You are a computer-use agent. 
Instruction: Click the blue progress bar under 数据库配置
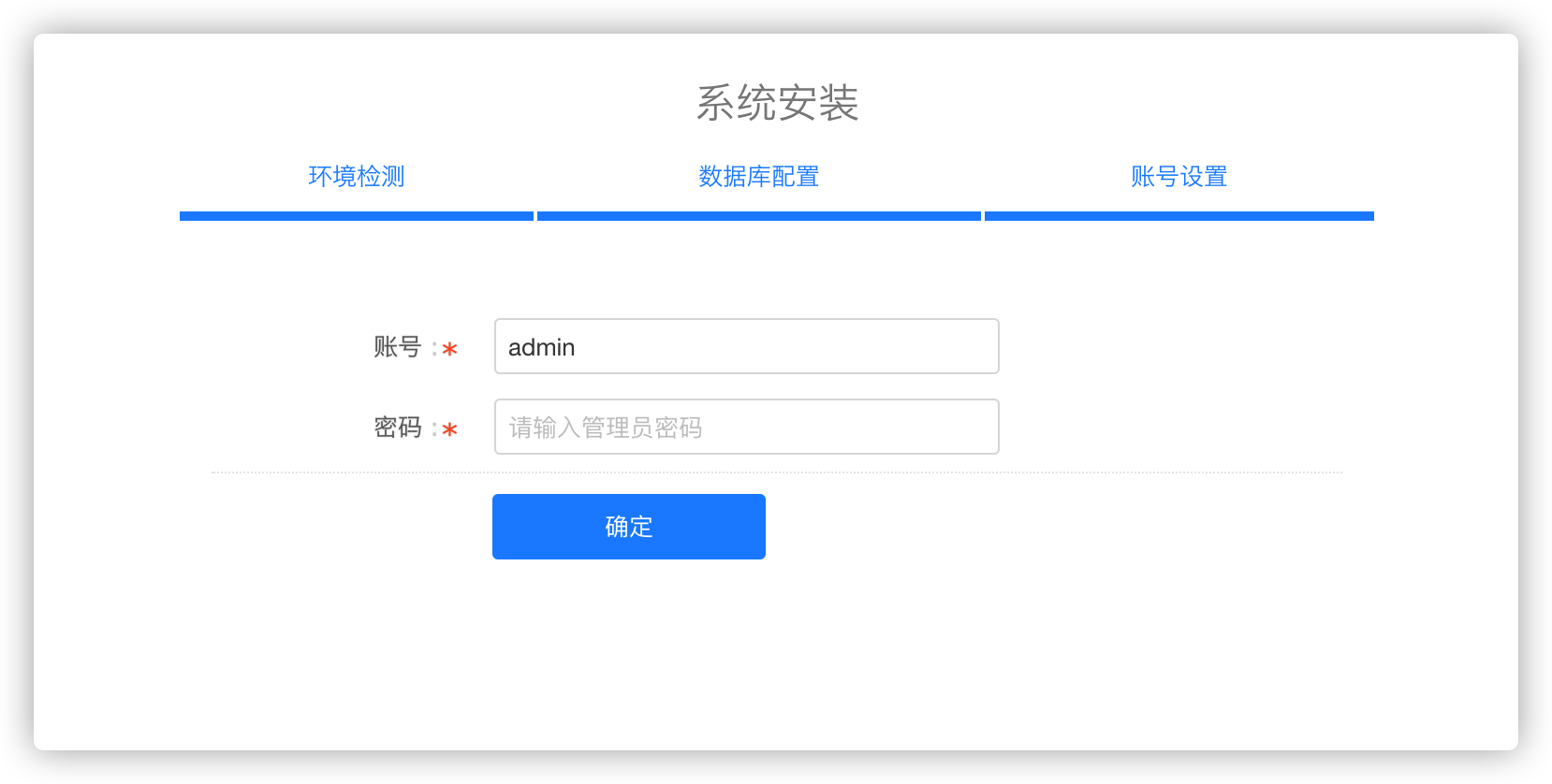pos(759,216)
